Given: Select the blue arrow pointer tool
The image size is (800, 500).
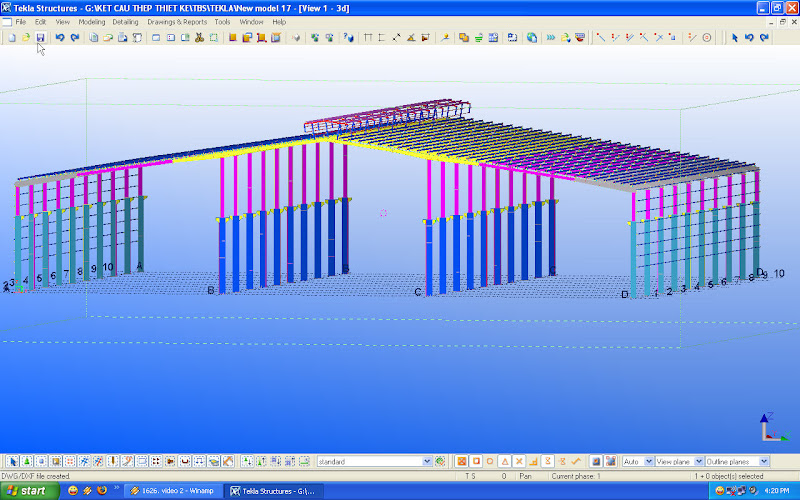Looking at the screenshot, I should (735, 38).
